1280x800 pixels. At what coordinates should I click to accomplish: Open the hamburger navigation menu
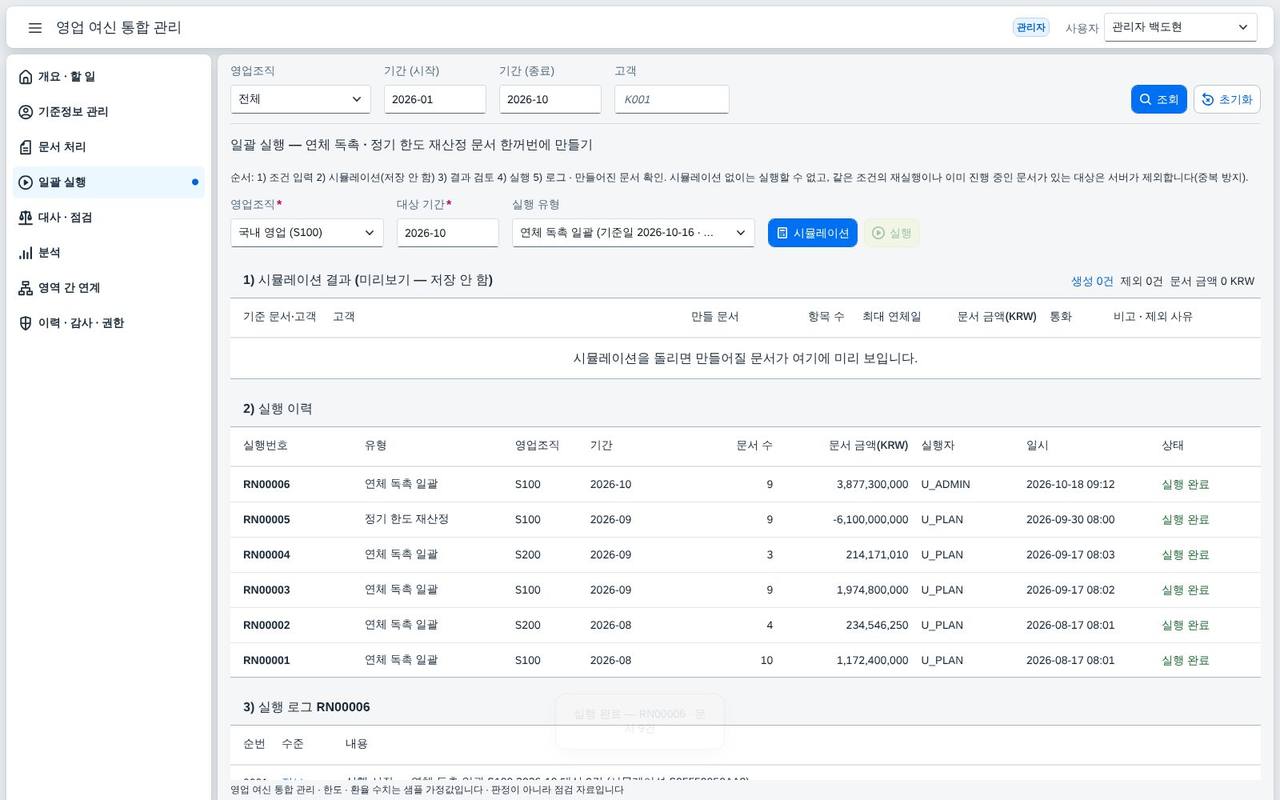(x=35, y=28)
